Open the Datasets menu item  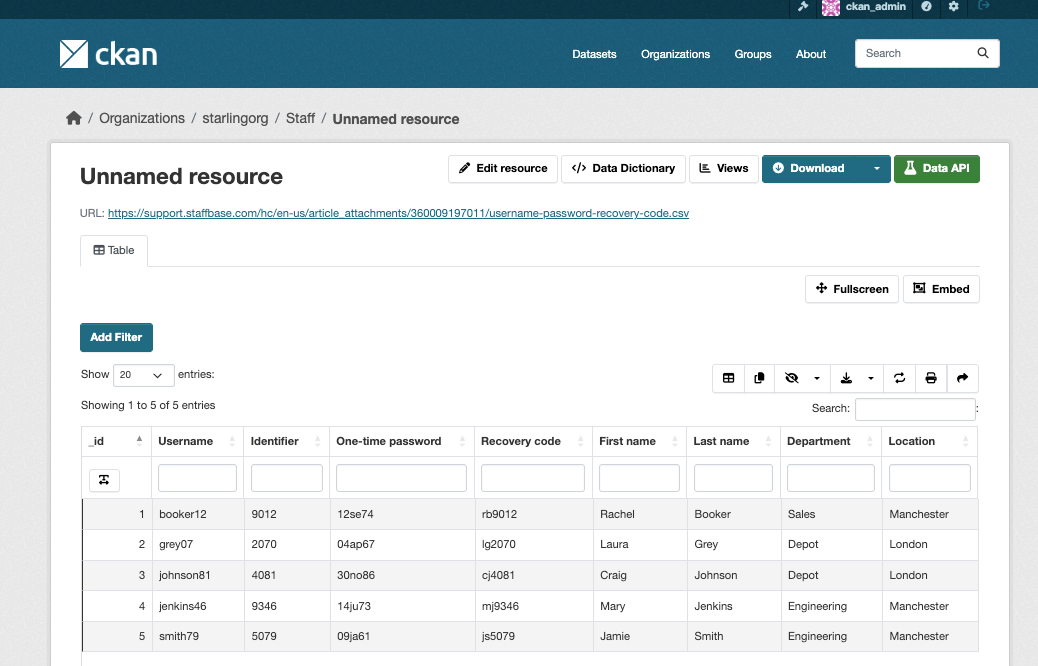click(594, 54)
